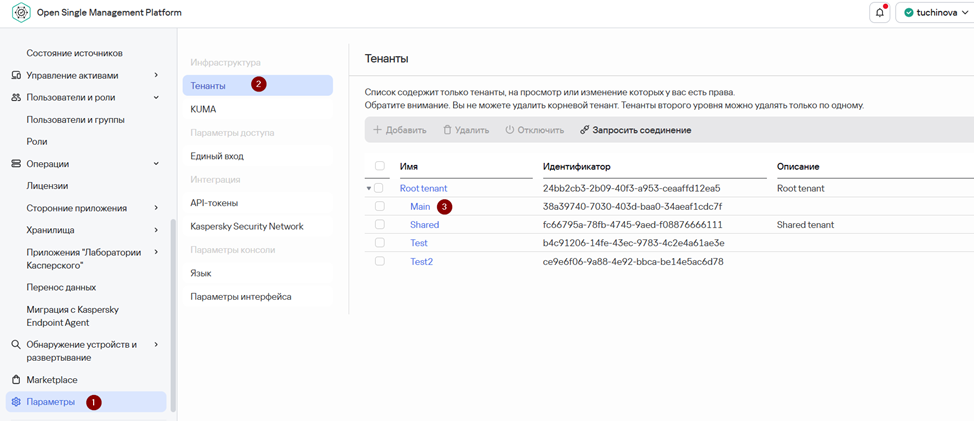Open Перенос данных in sidebar
974x421 pixels.
(x=61, y=287)
